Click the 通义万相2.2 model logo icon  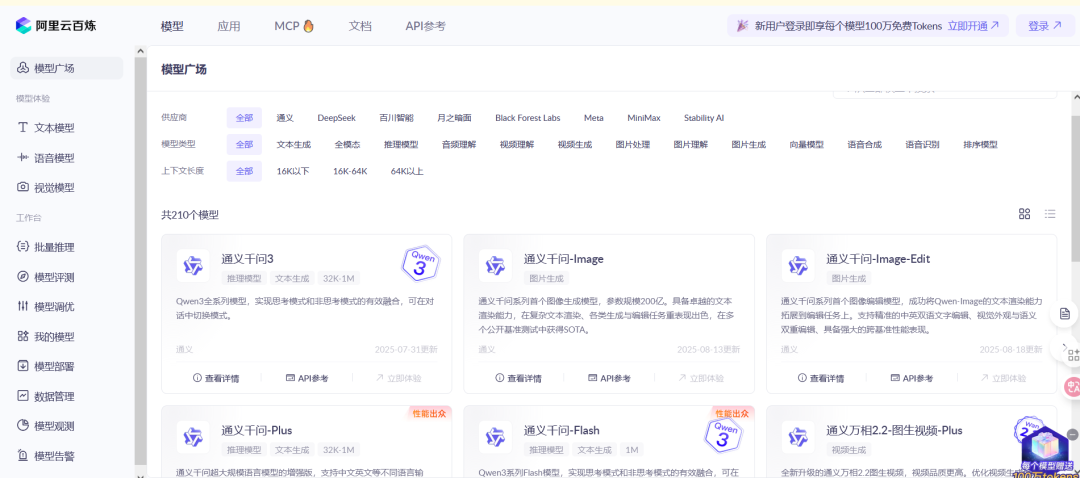point(798,437)
